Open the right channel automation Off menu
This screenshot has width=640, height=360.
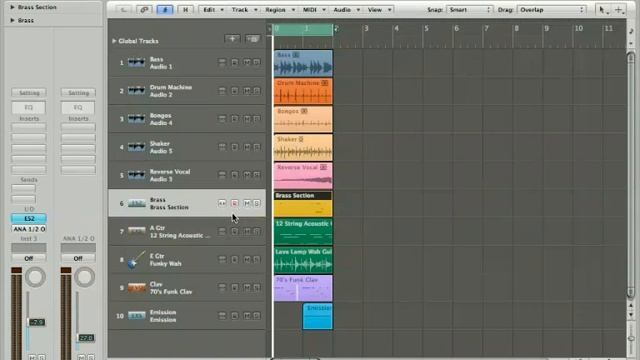78,258
